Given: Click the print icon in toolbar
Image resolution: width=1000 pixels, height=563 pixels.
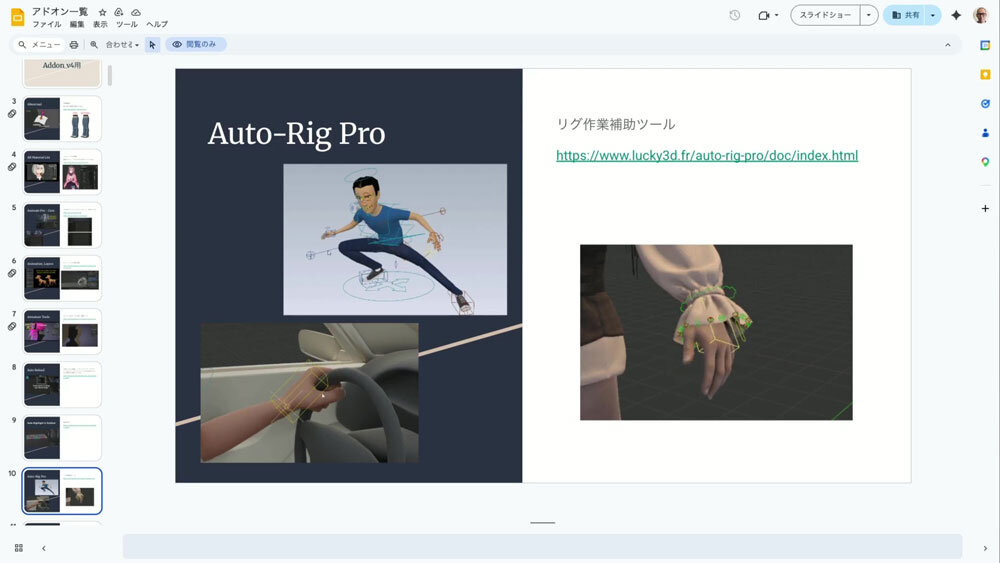Looking at the screenshot, I should pos(74,45).
